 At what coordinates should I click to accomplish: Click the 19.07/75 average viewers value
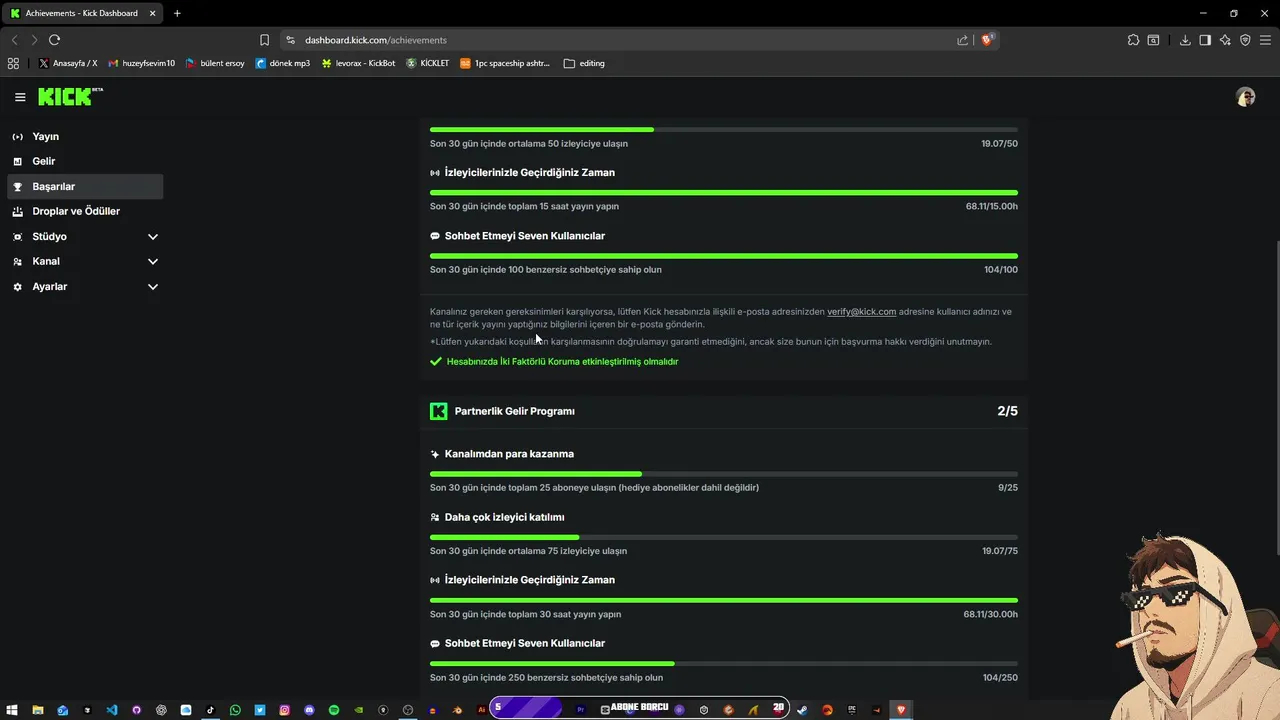[x=1000, y=551]
